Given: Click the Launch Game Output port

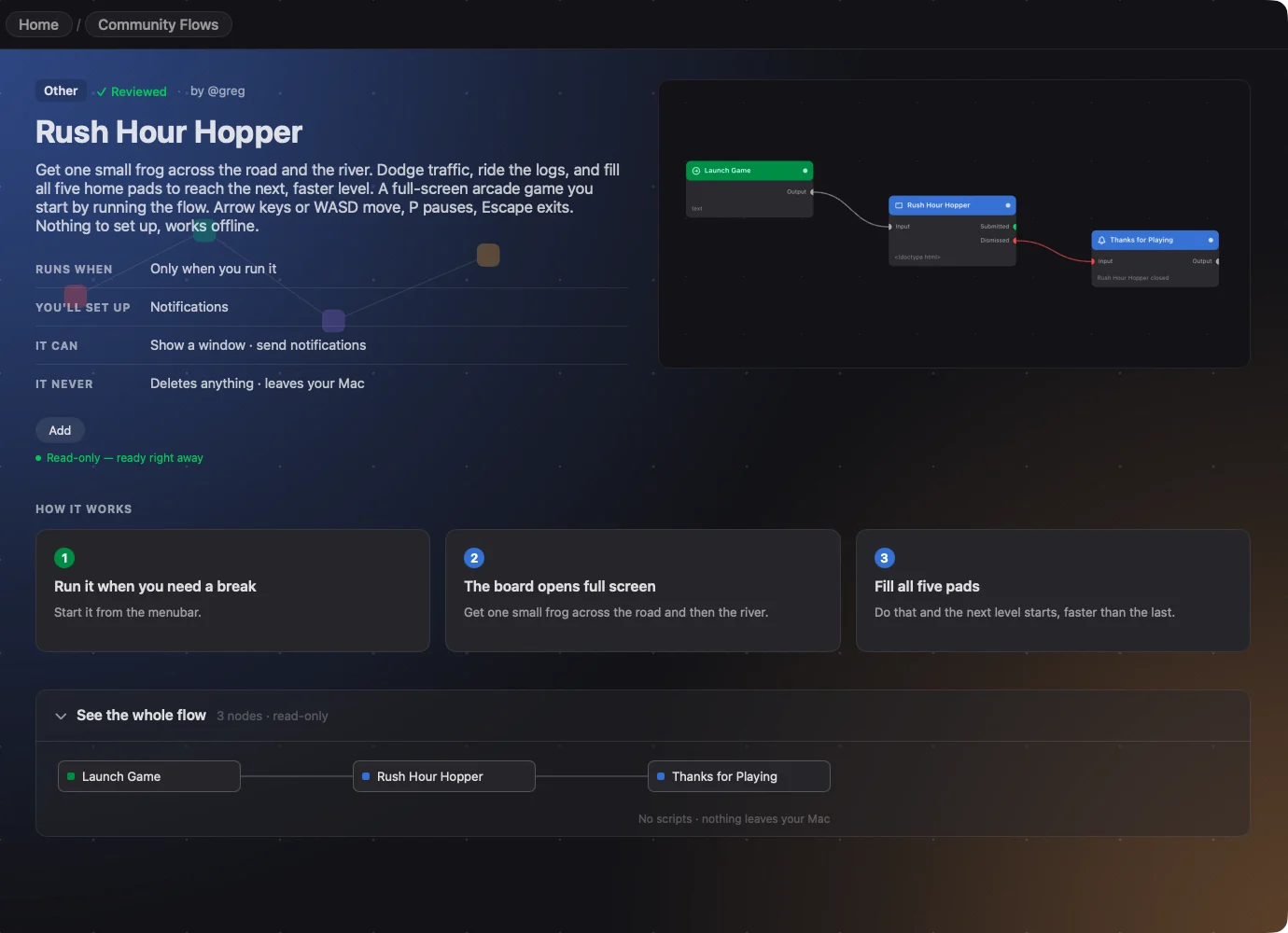Looking at the screenshot, I should point(812,192).
